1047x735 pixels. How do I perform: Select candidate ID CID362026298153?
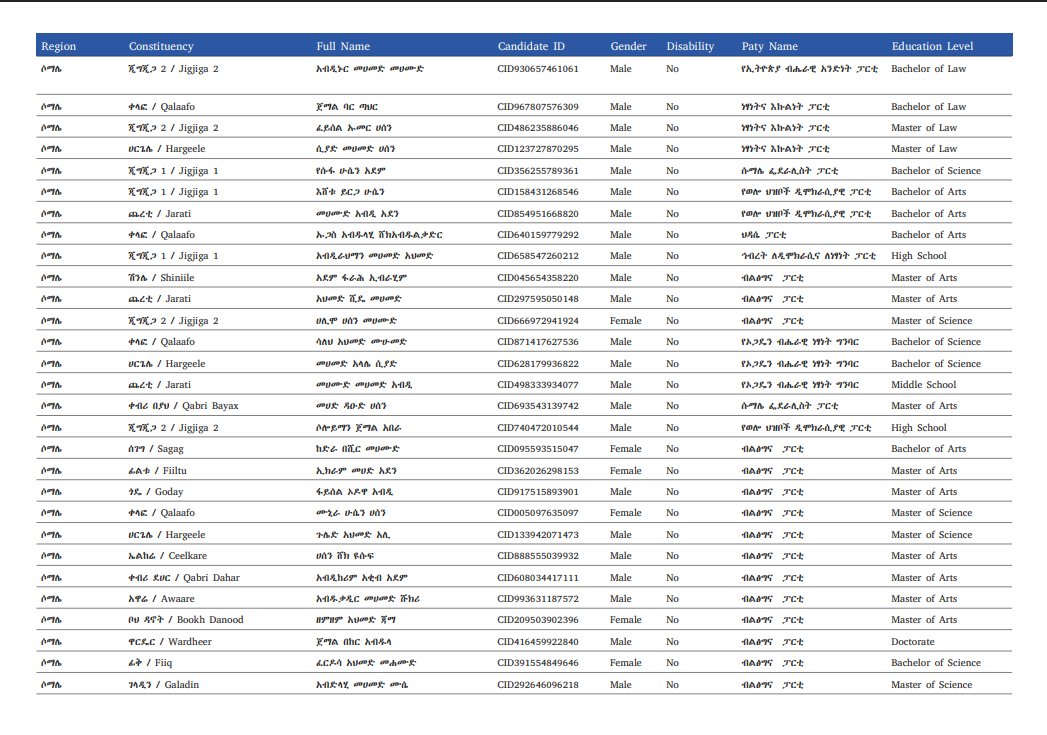click(538, 471)
